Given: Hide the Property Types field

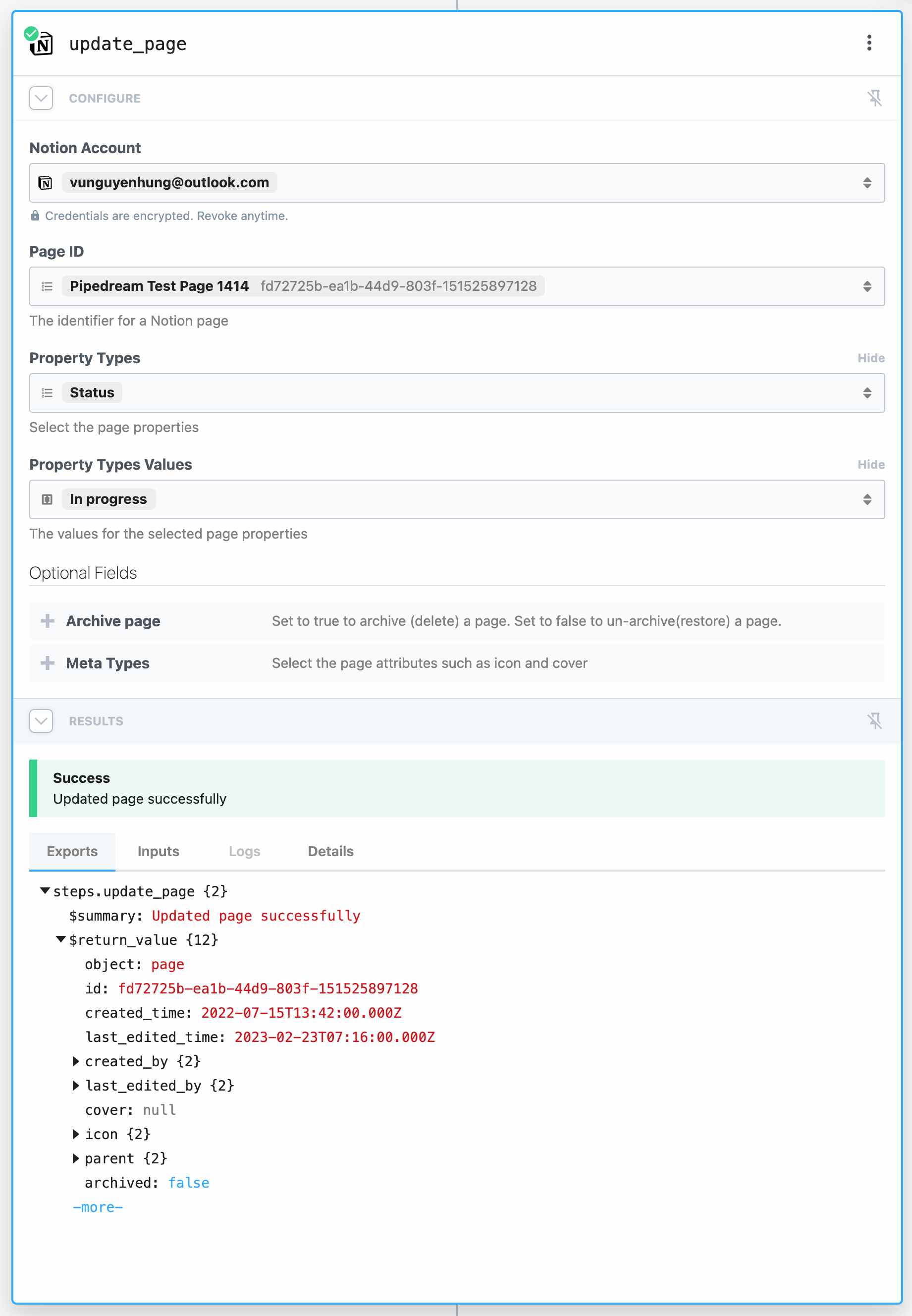Looking at the screenshot, I should [870, 358].
